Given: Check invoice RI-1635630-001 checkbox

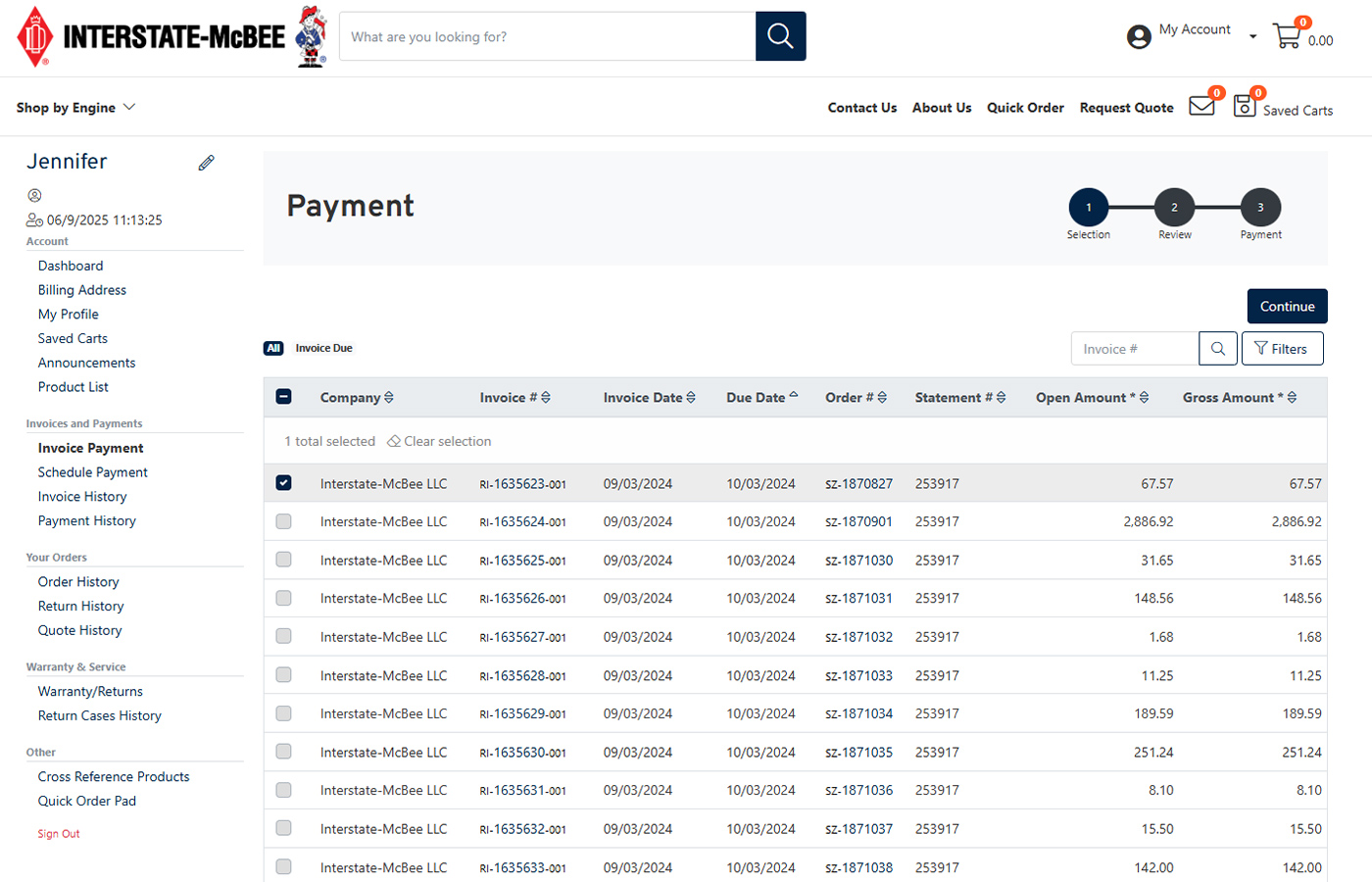Looking at the screenshot, I should [283, 752].
